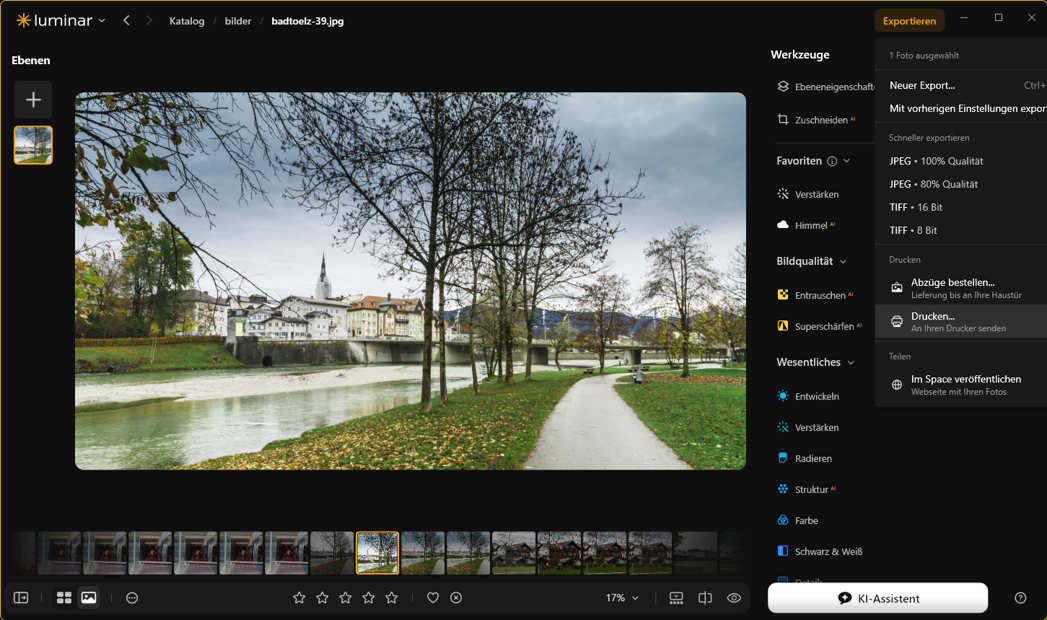Open help question mark icon

point(1020,598)
